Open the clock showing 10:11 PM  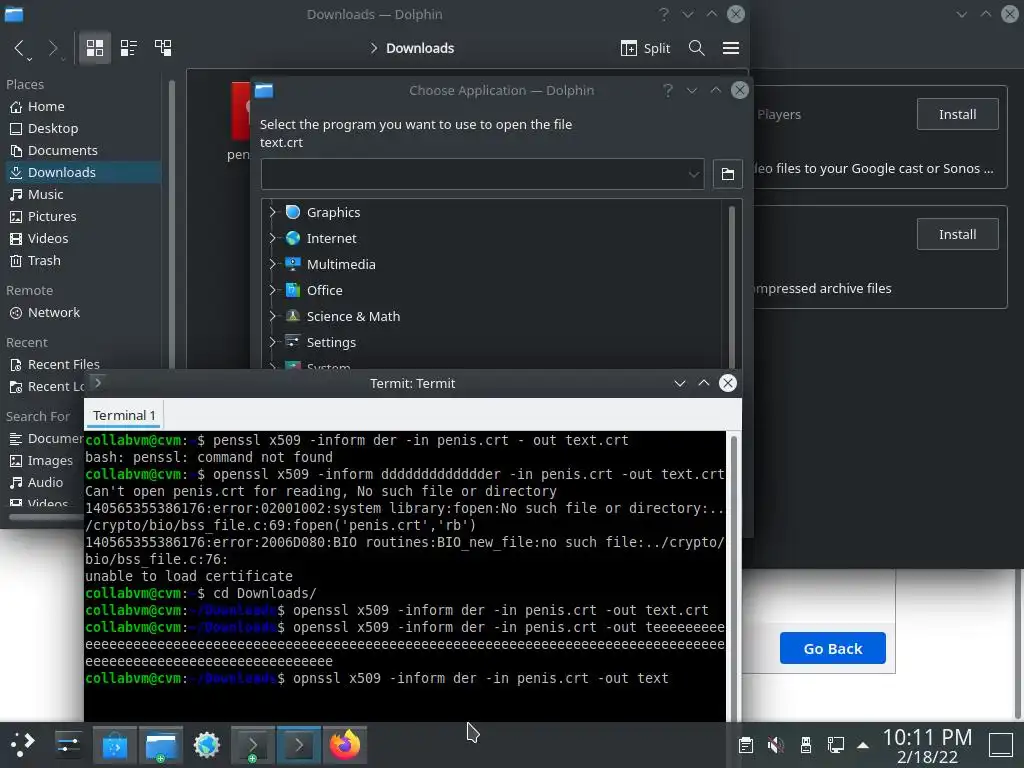[927, 745]
